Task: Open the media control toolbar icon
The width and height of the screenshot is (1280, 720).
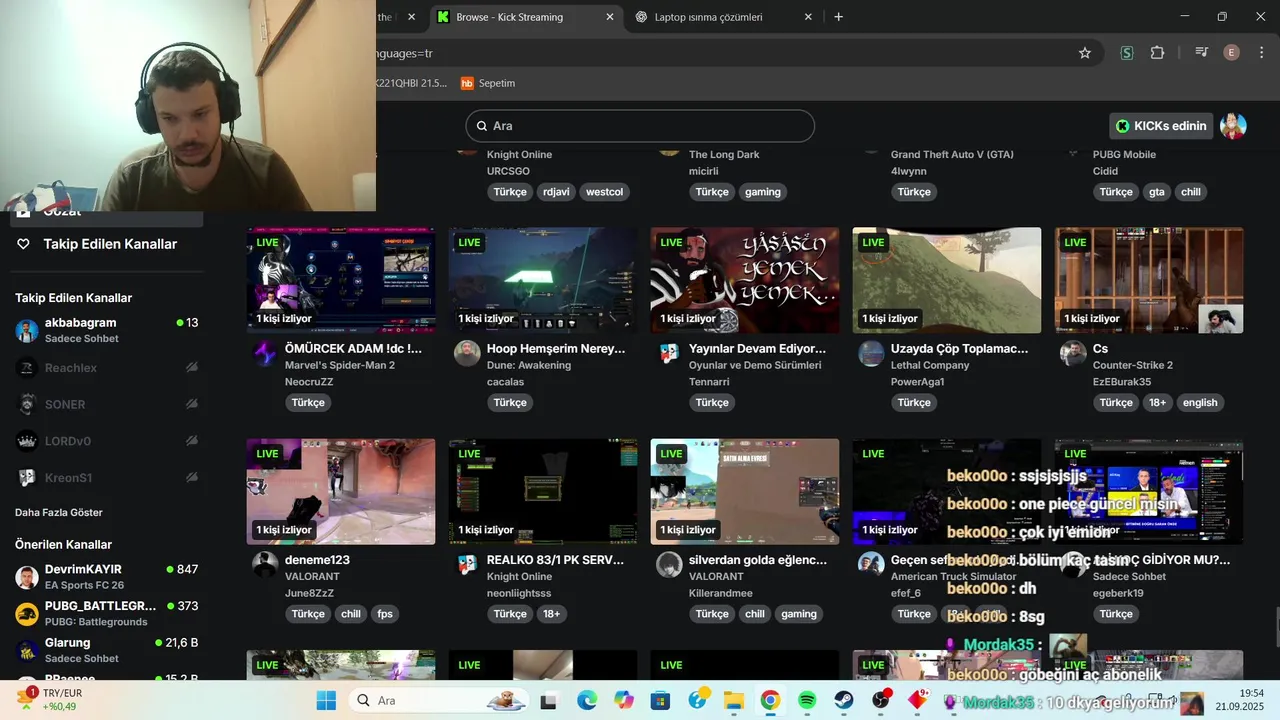Action: point(1202,53)
